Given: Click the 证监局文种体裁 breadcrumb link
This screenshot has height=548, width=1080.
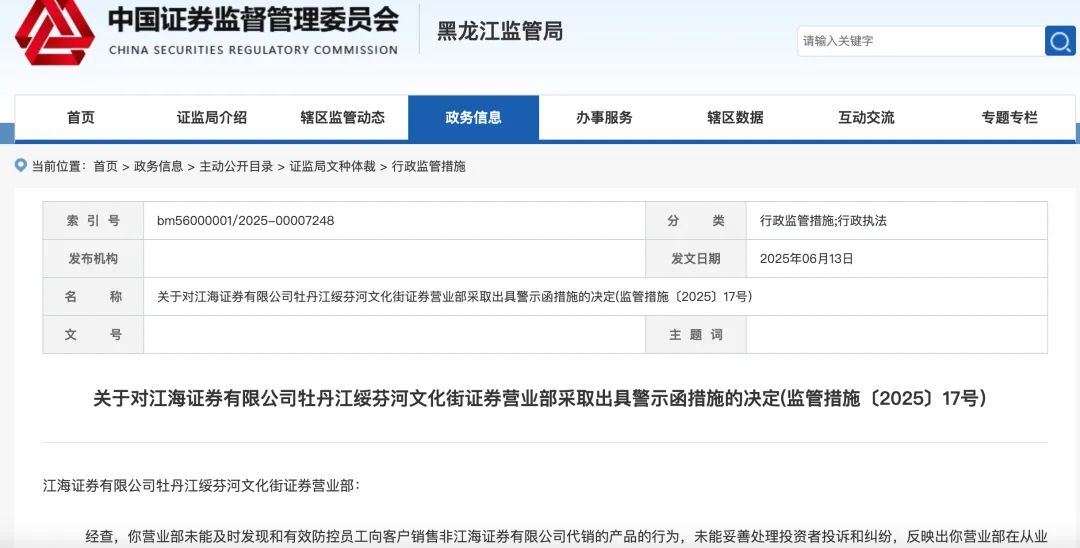Looking at the screenshot, I should pyautogui.click(x=333, y=166).
